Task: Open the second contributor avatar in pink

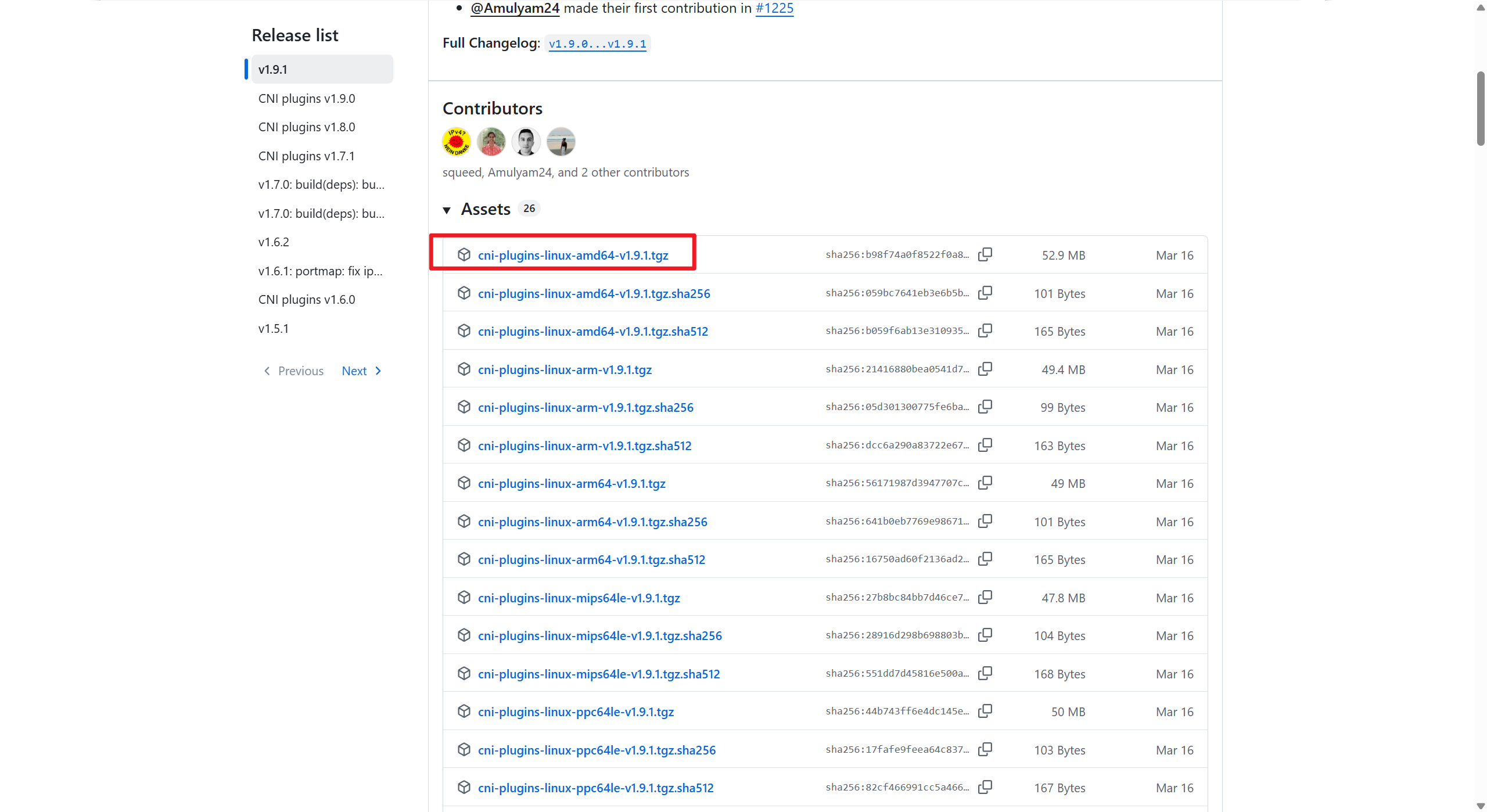Action: (491, 142)
